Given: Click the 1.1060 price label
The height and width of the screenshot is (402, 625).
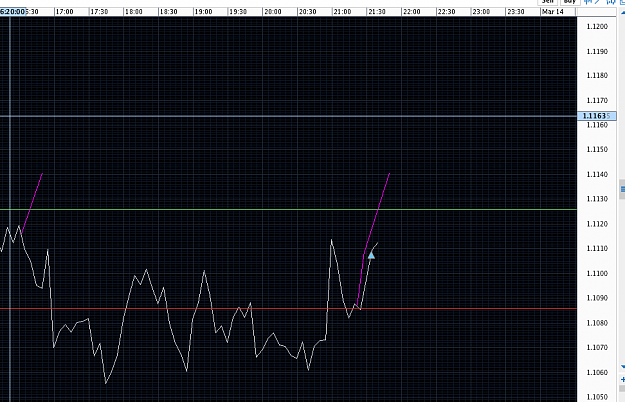Looking at the screenshot, I should 597,373.
